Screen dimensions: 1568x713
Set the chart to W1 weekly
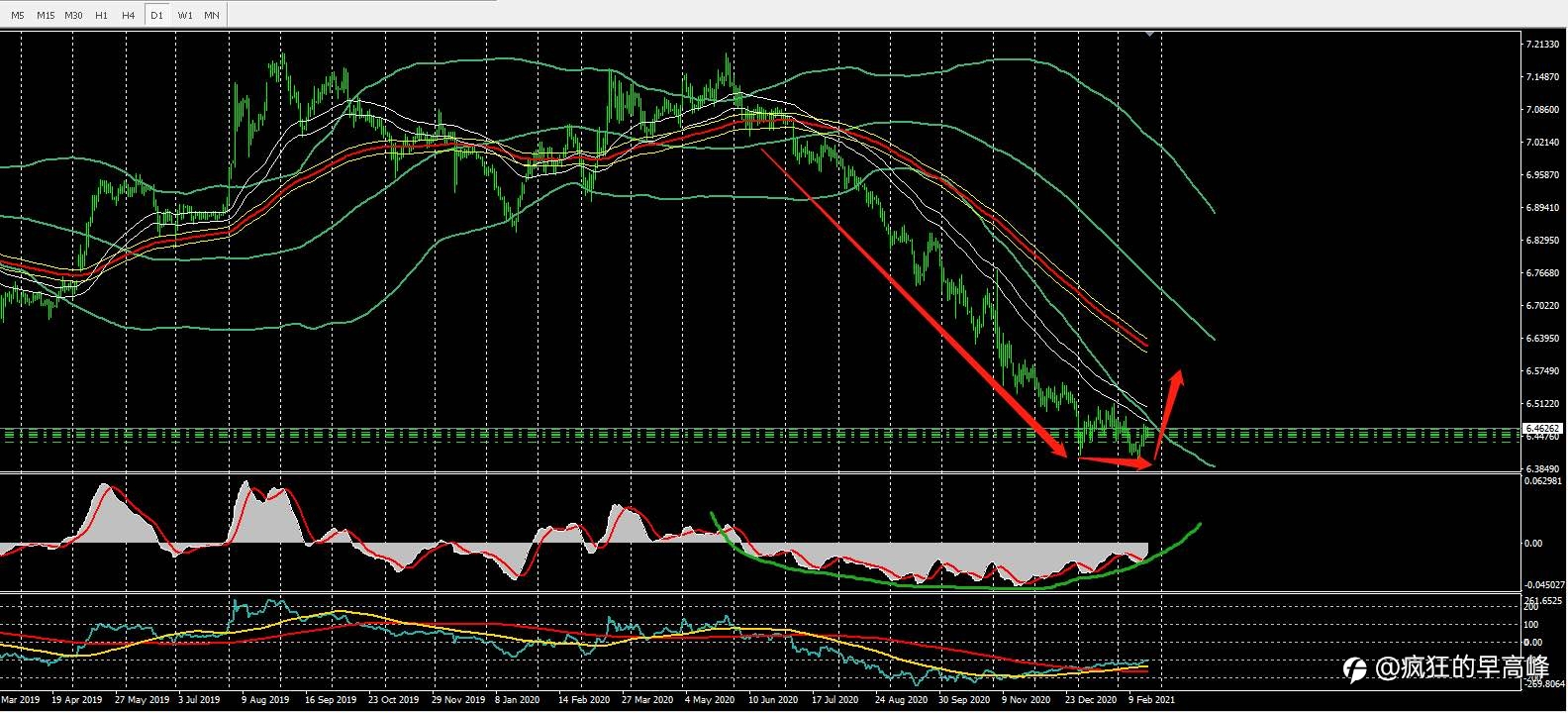tap(185, 15)
